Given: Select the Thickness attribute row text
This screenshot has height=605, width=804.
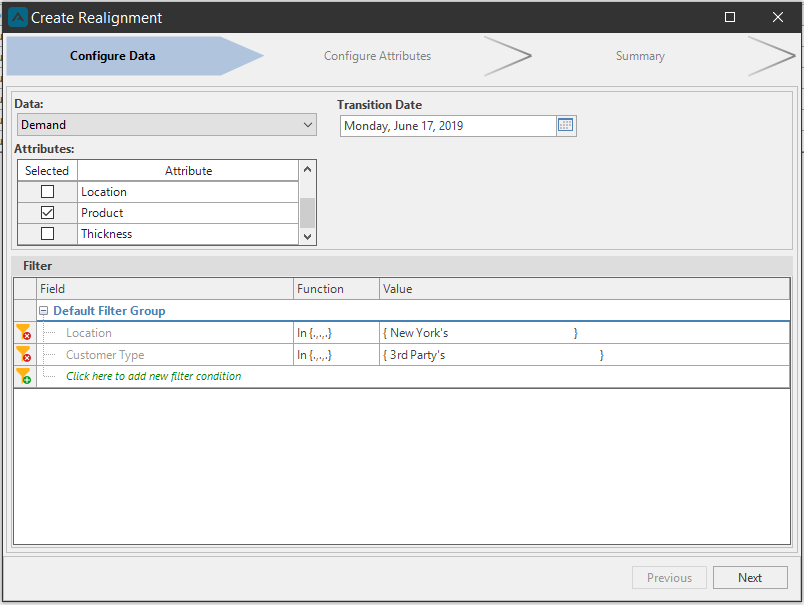Looking at the screenshot, I should 107,234.
